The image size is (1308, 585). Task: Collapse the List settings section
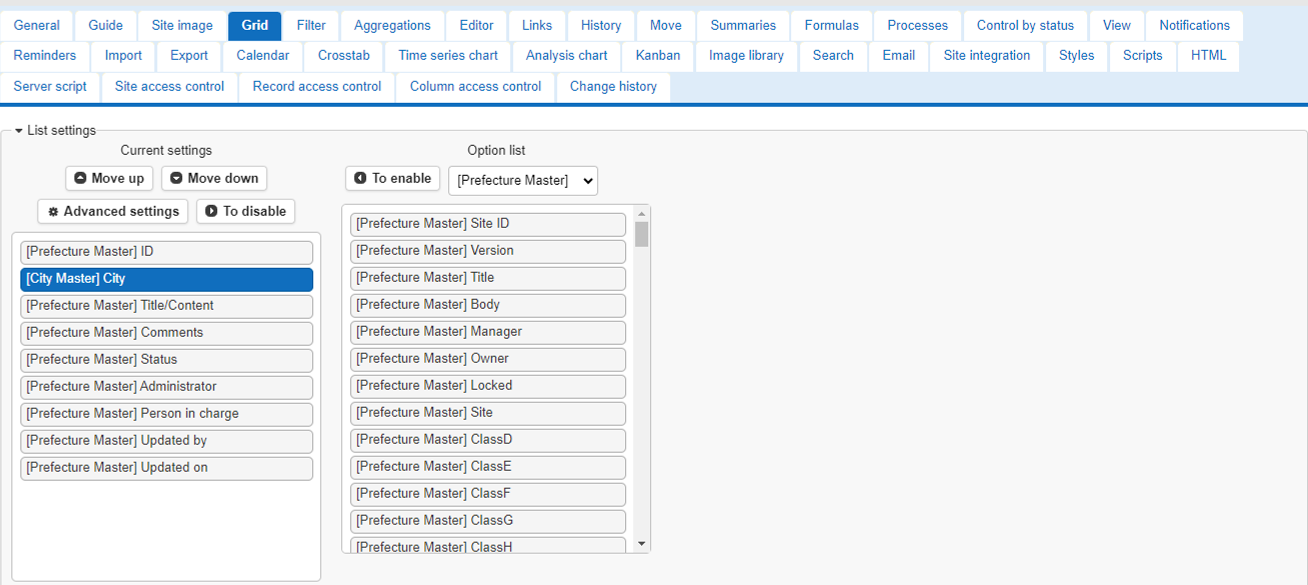coord(56,130)
